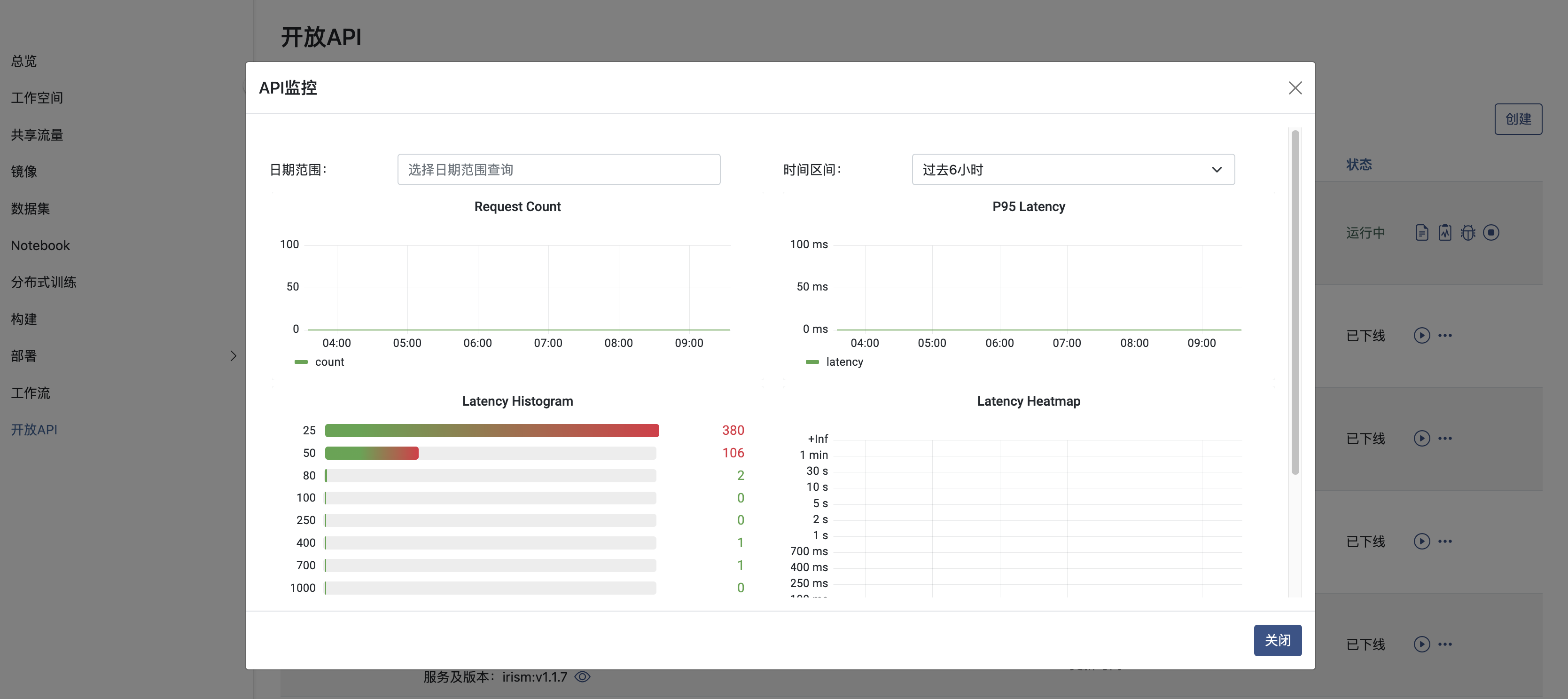Click the play icon of first 已下线 row
This screenshot has height=699, width=1568.
coord(1421,336)
